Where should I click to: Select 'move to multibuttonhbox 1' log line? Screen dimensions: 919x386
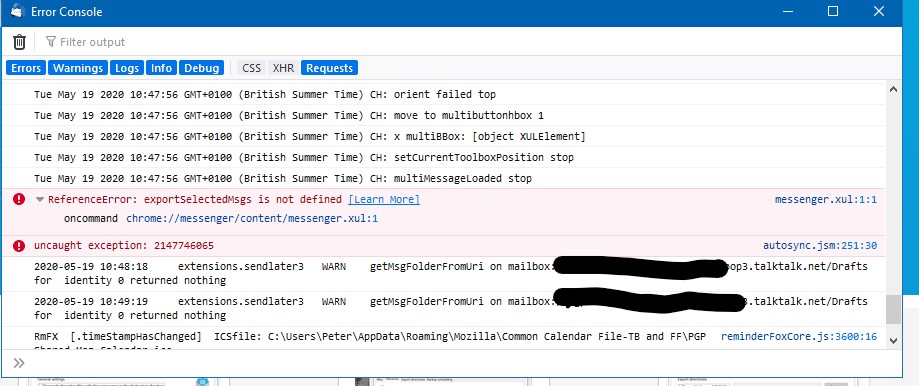point(443,115)
